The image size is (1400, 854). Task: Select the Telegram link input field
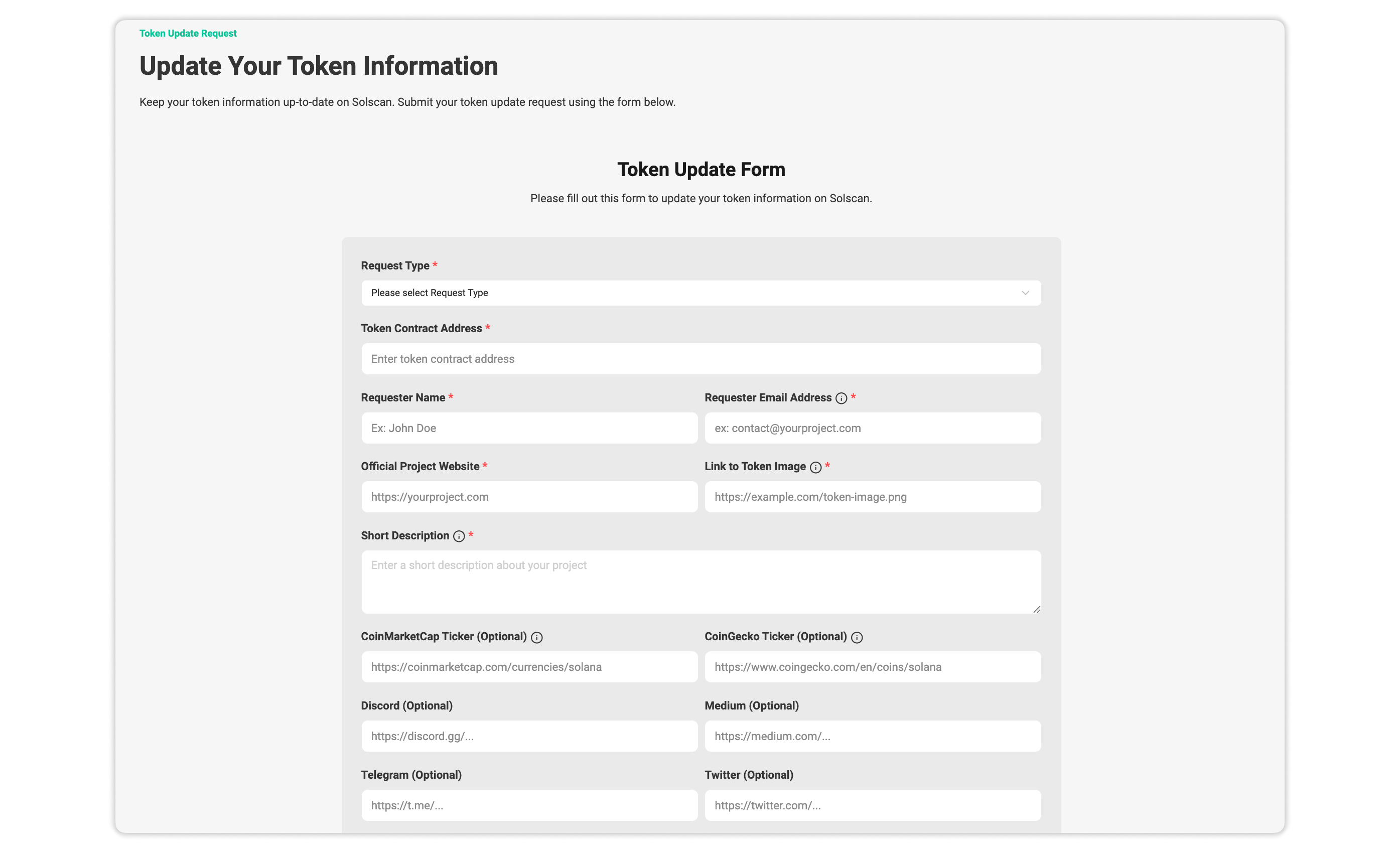528,805
